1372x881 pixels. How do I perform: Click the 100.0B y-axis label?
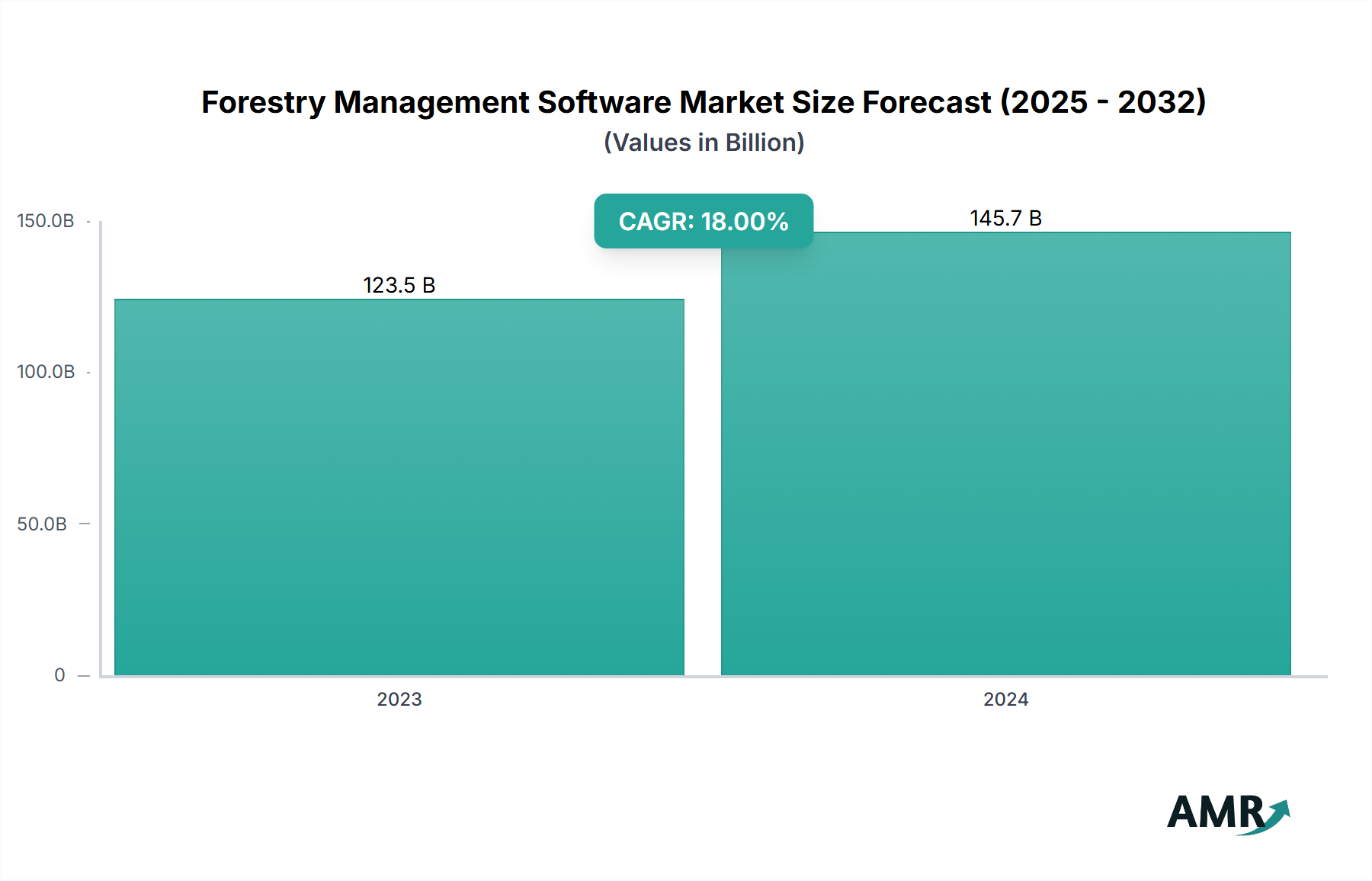(x=46, y=372)
